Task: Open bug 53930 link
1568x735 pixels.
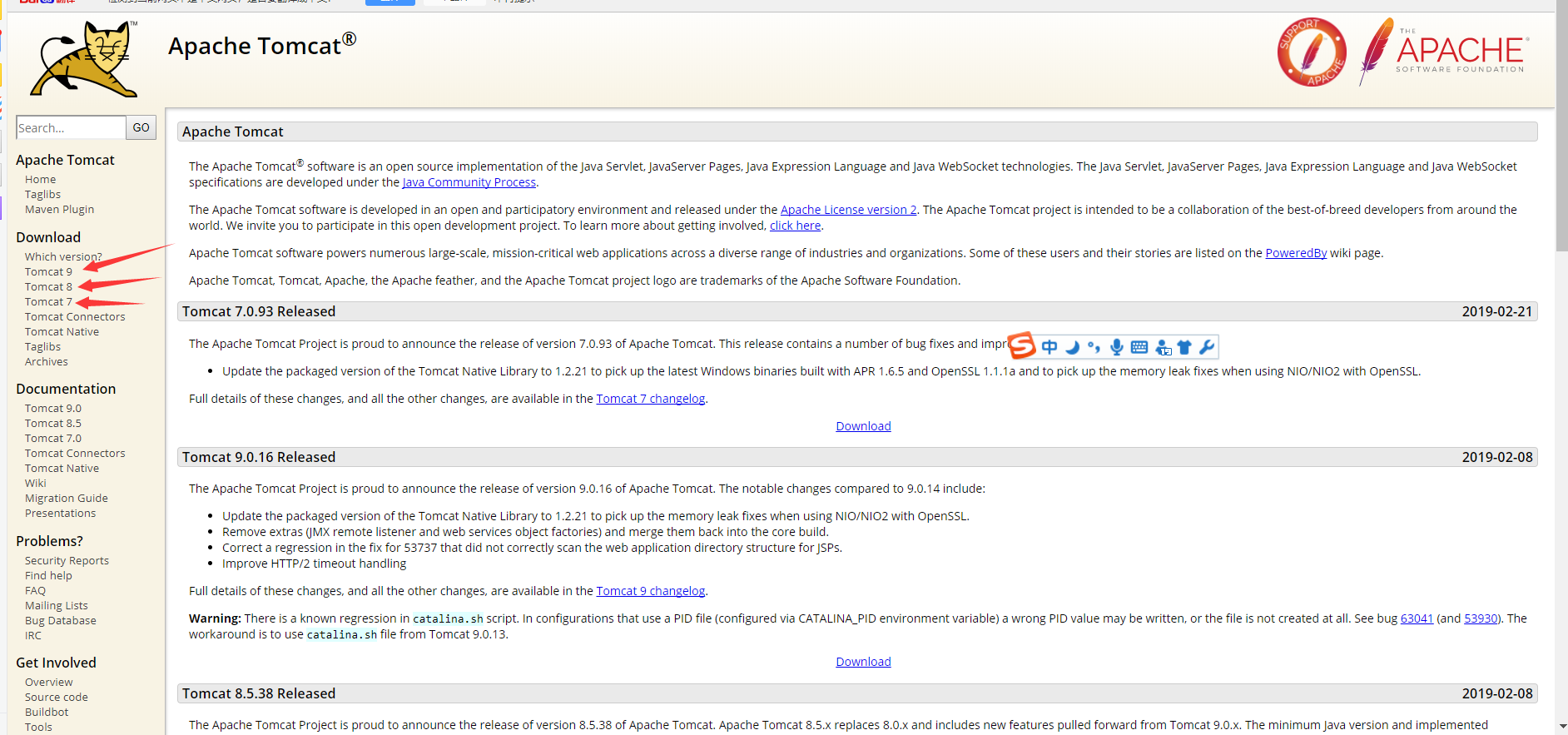Action: (x=1481, y=618)
